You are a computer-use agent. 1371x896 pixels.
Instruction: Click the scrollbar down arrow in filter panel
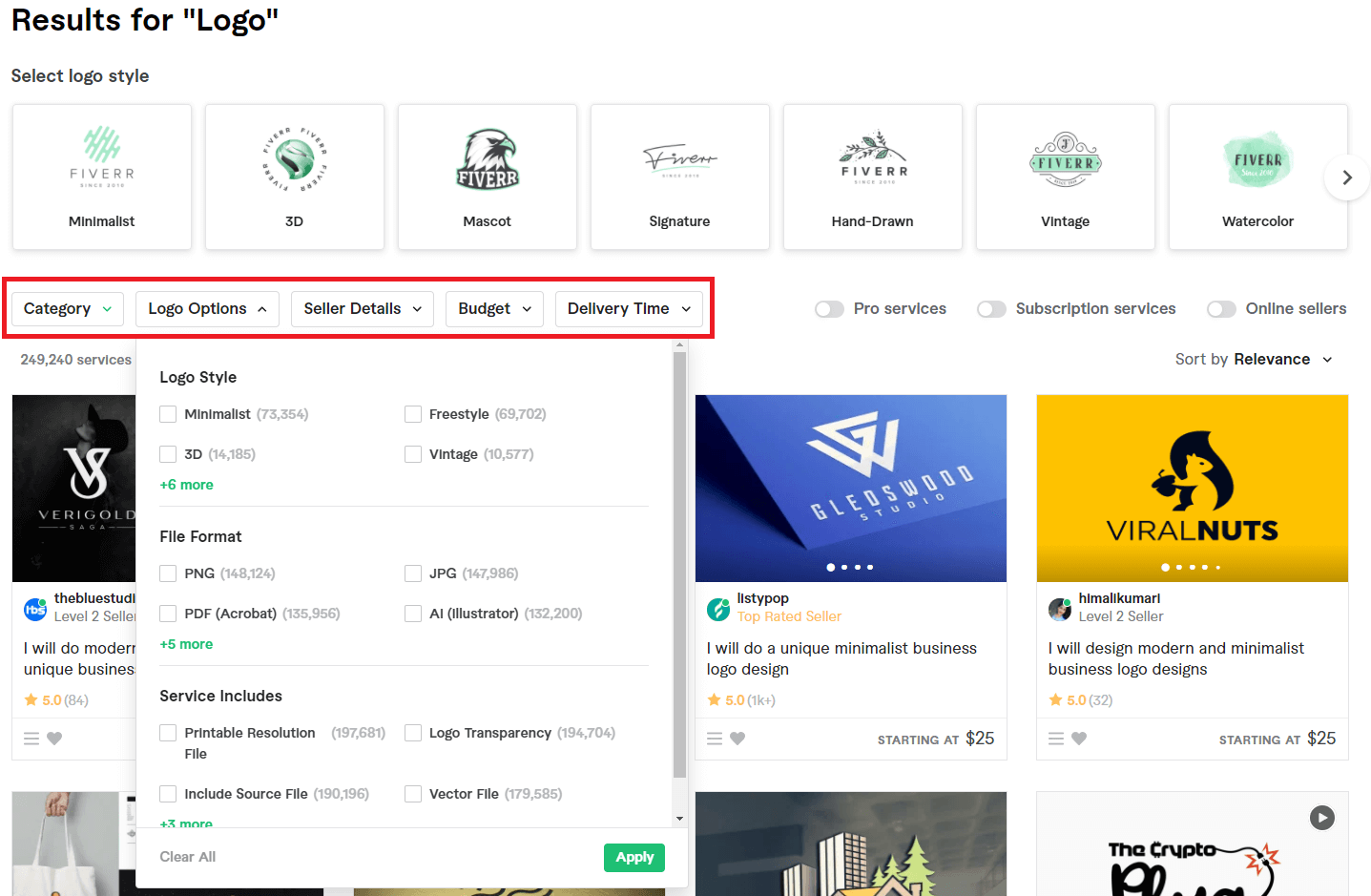[x=679, y=819]
